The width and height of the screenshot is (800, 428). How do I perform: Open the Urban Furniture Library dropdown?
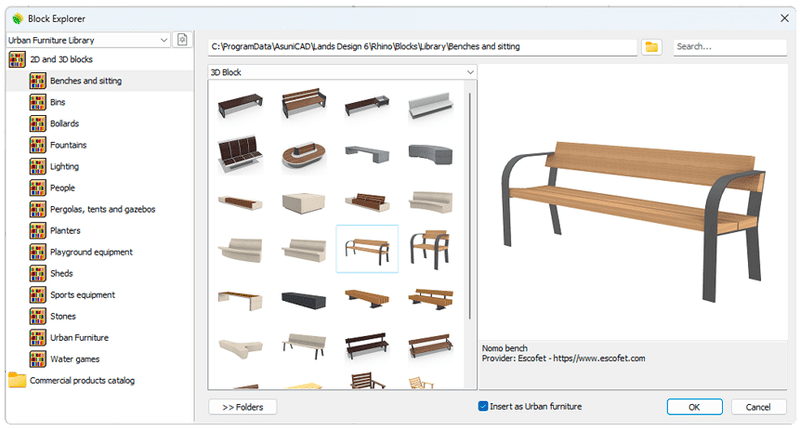tap(88, 40)
